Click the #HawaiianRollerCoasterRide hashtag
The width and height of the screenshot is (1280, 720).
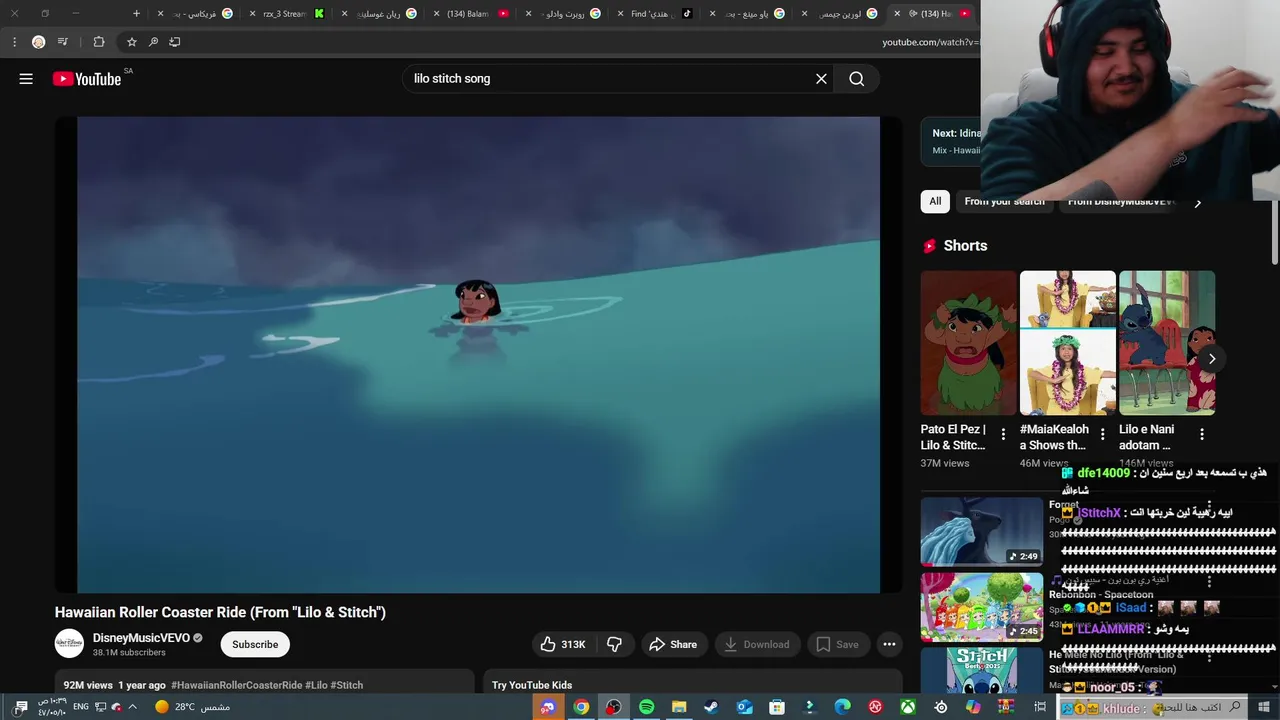pyautogui.click(x=236, y=685)
